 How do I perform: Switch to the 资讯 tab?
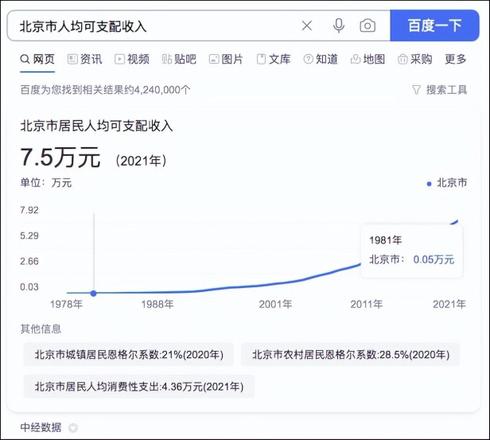tap(85, 59)
